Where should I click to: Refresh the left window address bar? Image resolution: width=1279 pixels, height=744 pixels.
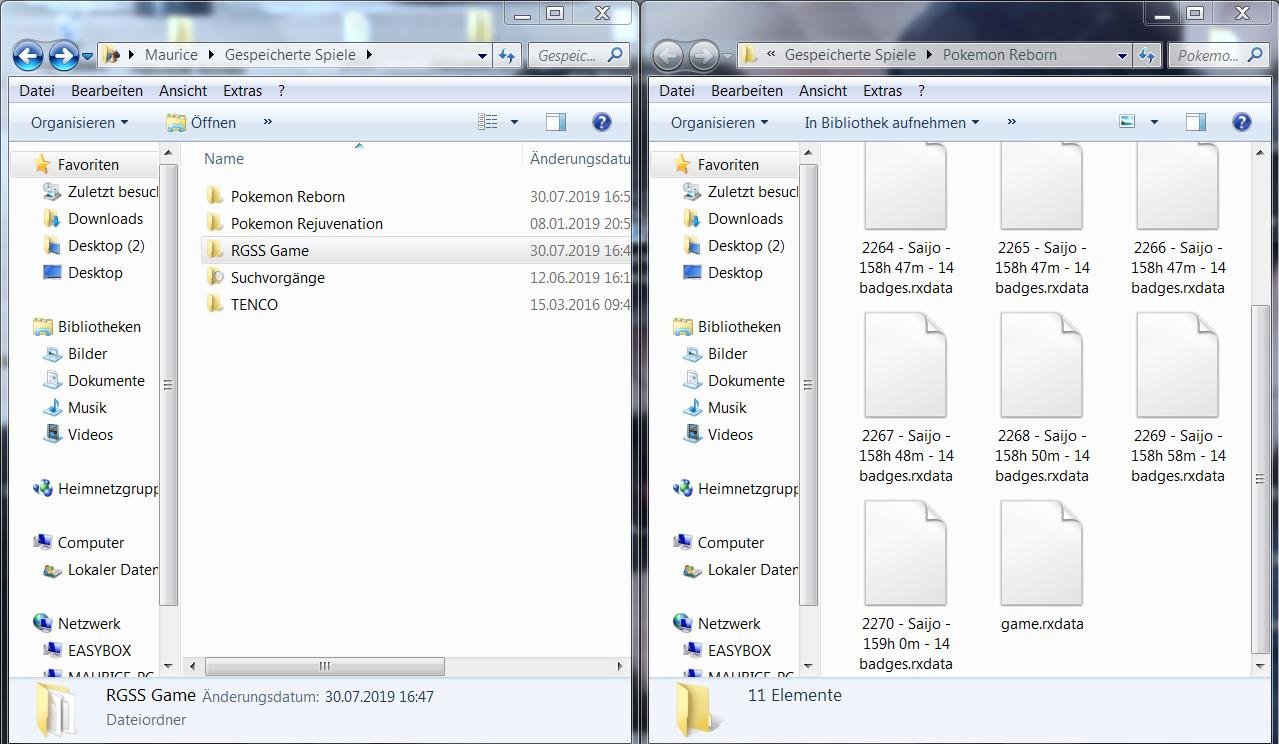507,56
